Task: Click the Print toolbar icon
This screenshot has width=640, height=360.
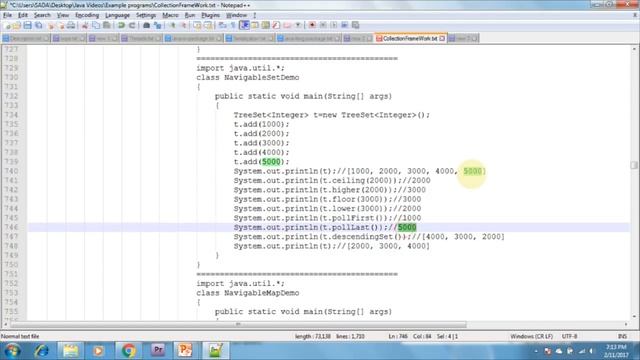Action: [71, 25]
